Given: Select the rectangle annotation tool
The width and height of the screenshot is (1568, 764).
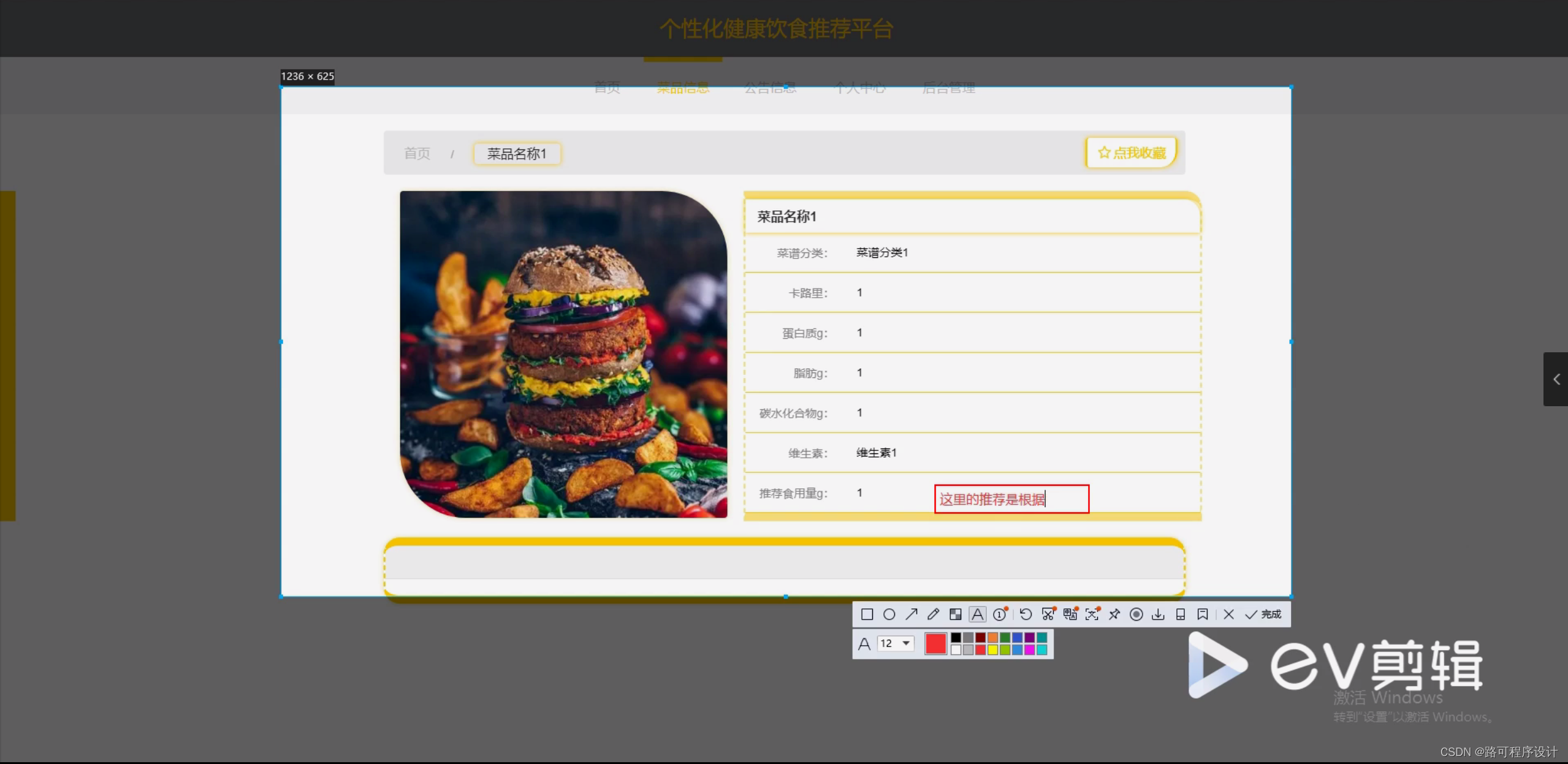Looking at the screenshot, I should [867, 614].
